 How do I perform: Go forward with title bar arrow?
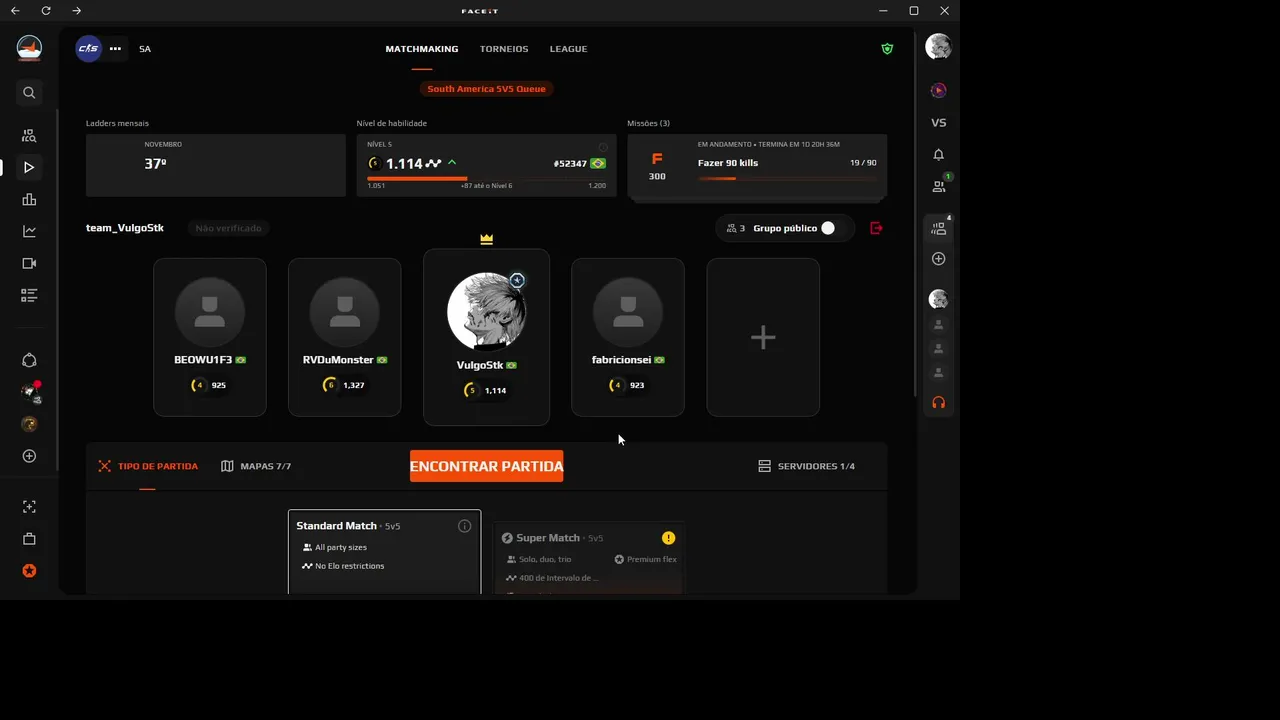click(77, 10)
